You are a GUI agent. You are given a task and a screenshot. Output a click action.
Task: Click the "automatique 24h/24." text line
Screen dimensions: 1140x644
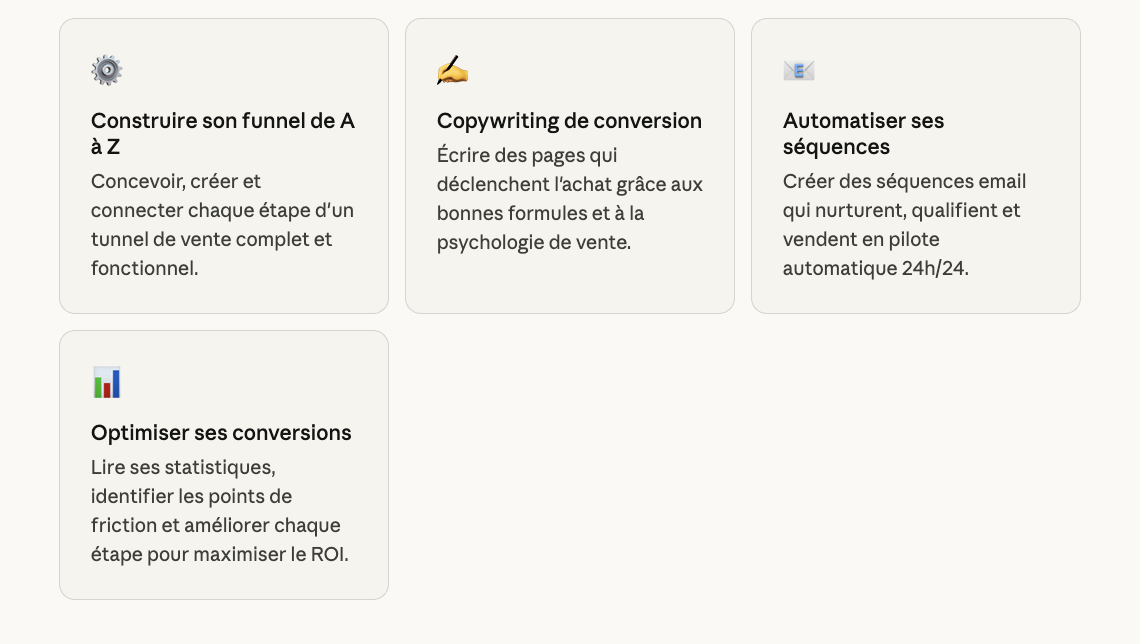point(876,269)
